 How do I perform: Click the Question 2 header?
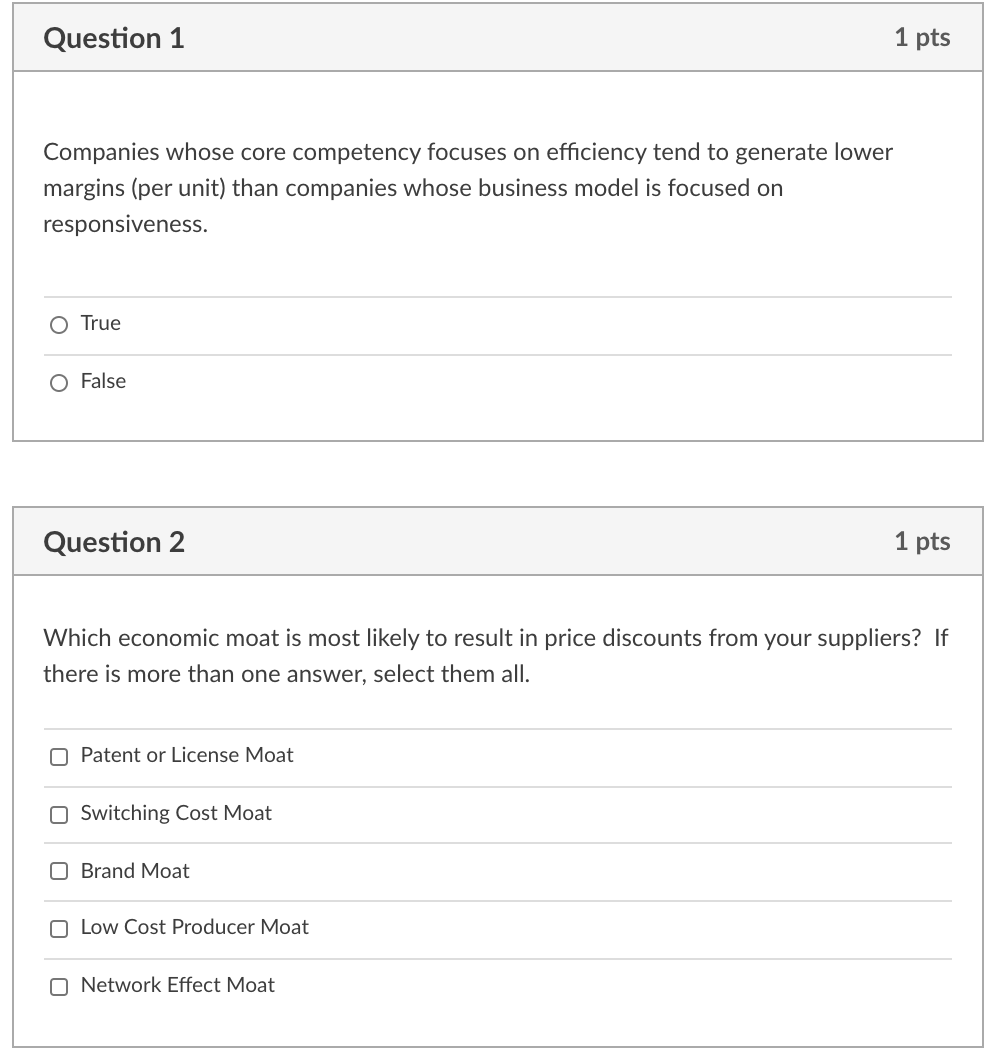(x=114, y=541)
